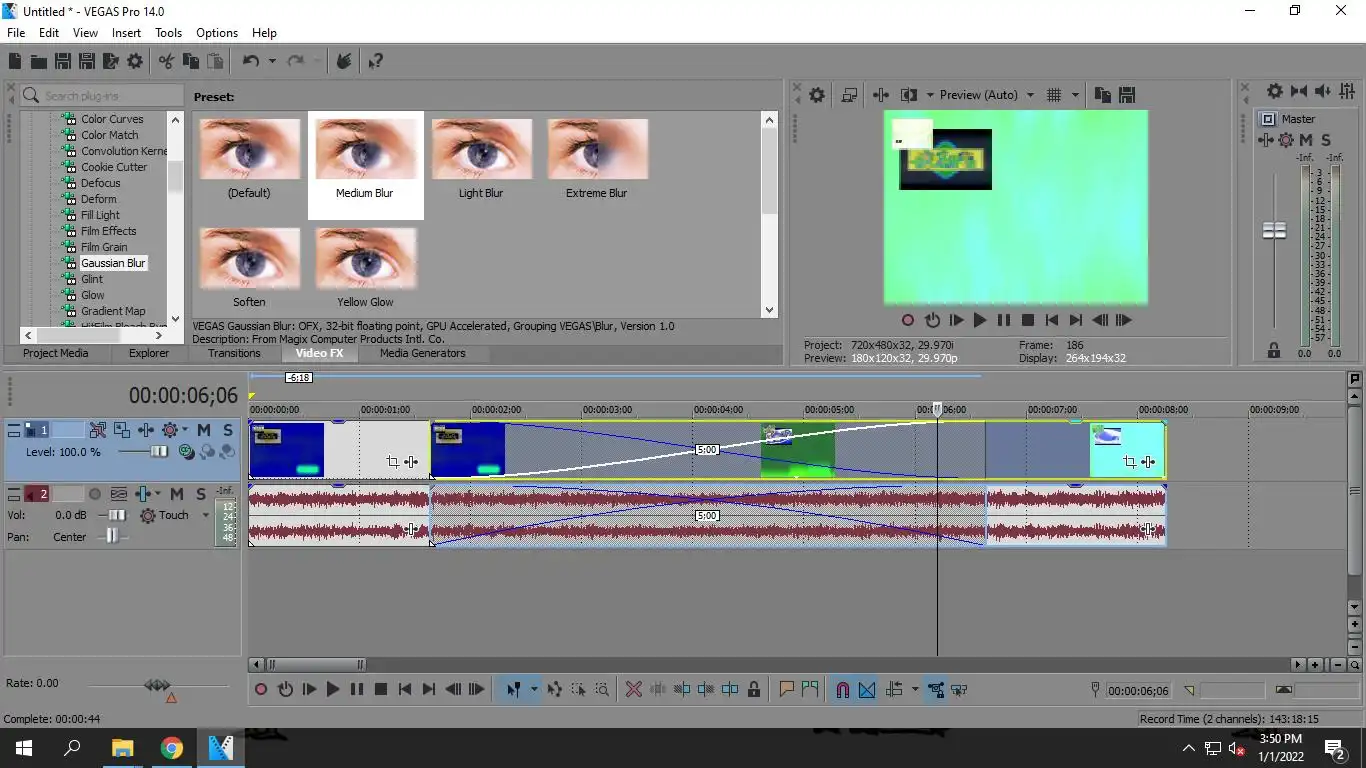Mute video track 1
Image resolution: width=1366 pixels, height=768 pixels.
pos(204,430)
